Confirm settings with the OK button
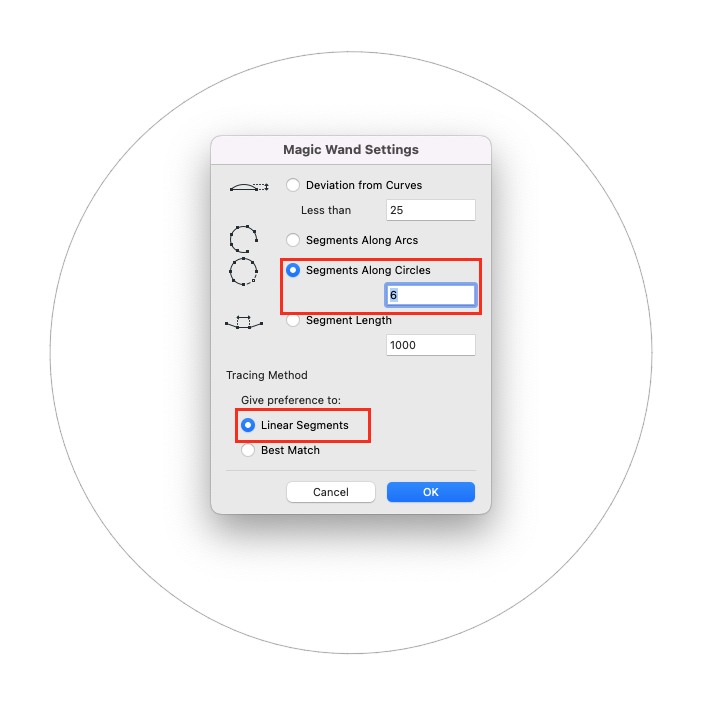The width and height of the screenshot is (723, 722). point(431,492)
